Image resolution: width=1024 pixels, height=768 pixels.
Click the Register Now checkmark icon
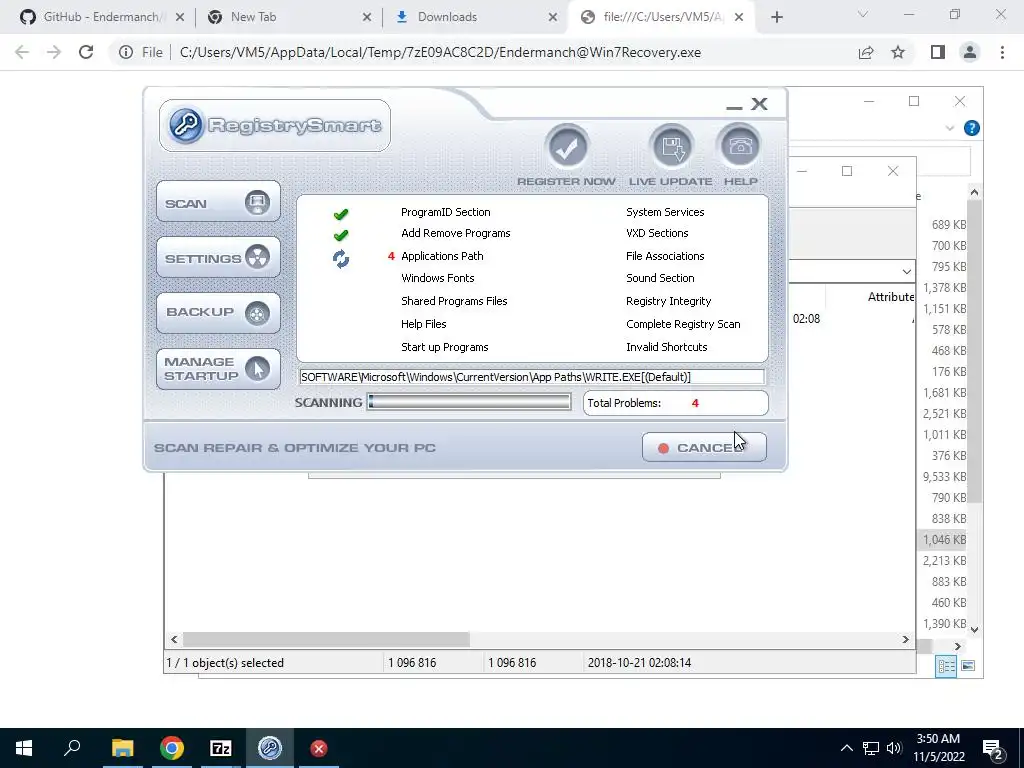coord(567,148)
